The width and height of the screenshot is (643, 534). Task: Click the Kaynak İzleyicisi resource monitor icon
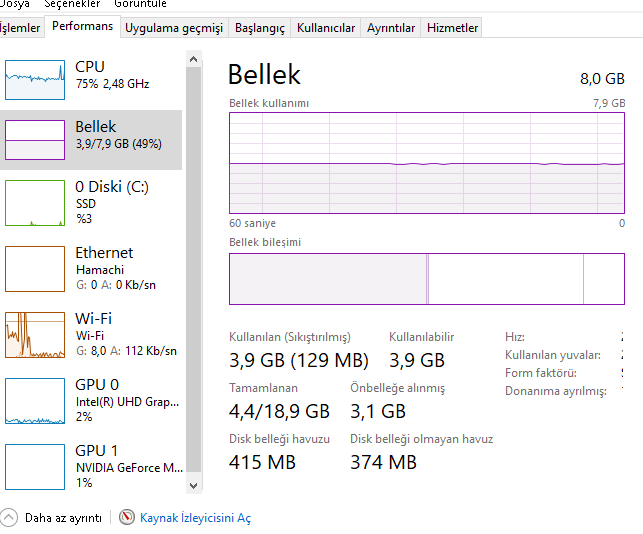point(127,517)
